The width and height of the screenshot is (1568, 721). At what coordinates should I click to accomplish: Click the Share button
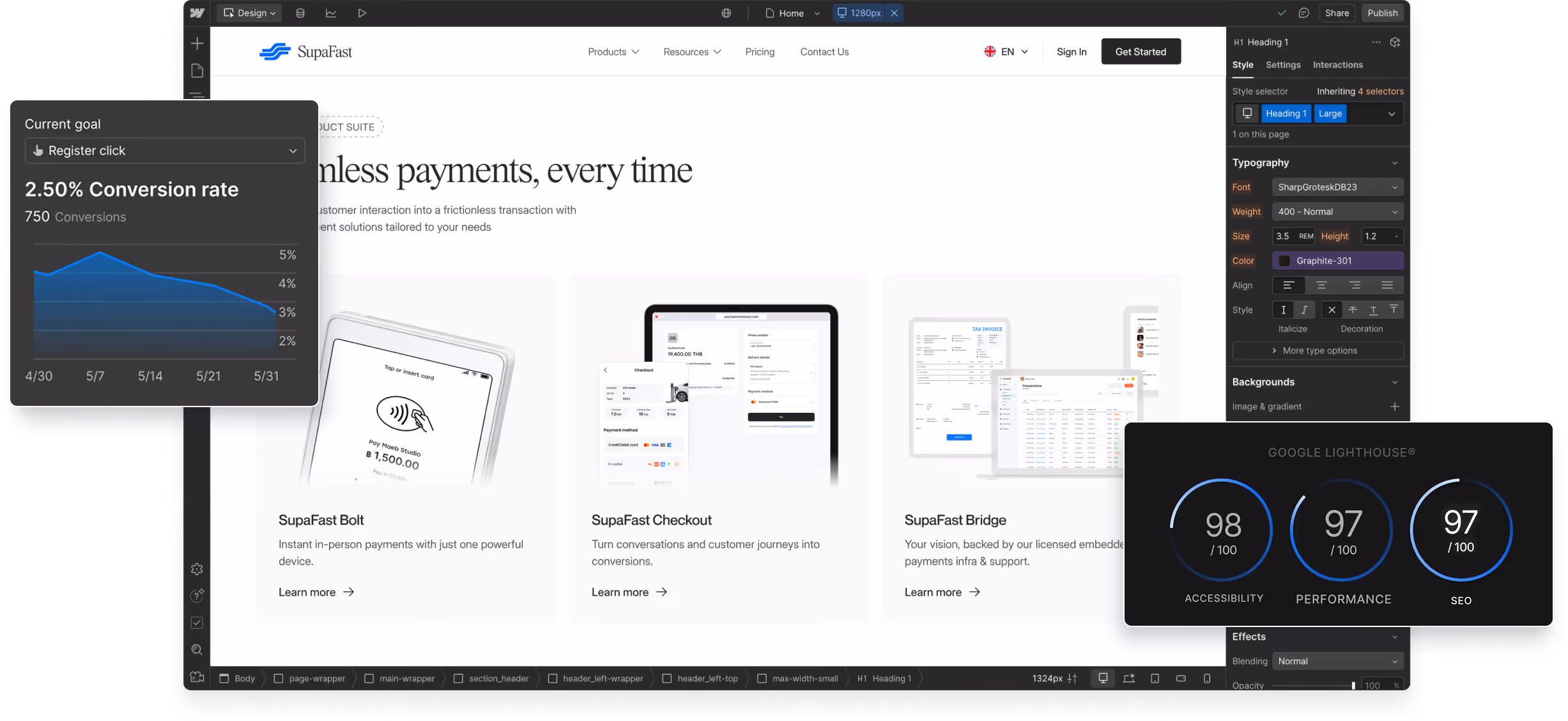pyautogui.click(x=1337, y=13)
